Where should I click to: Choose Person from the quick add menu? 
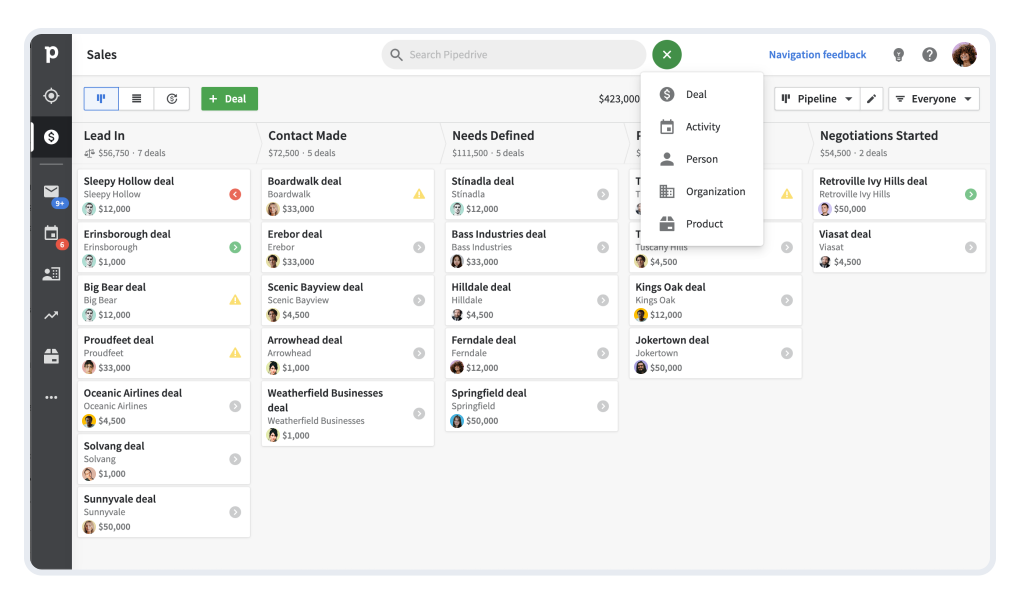(702, 159)
